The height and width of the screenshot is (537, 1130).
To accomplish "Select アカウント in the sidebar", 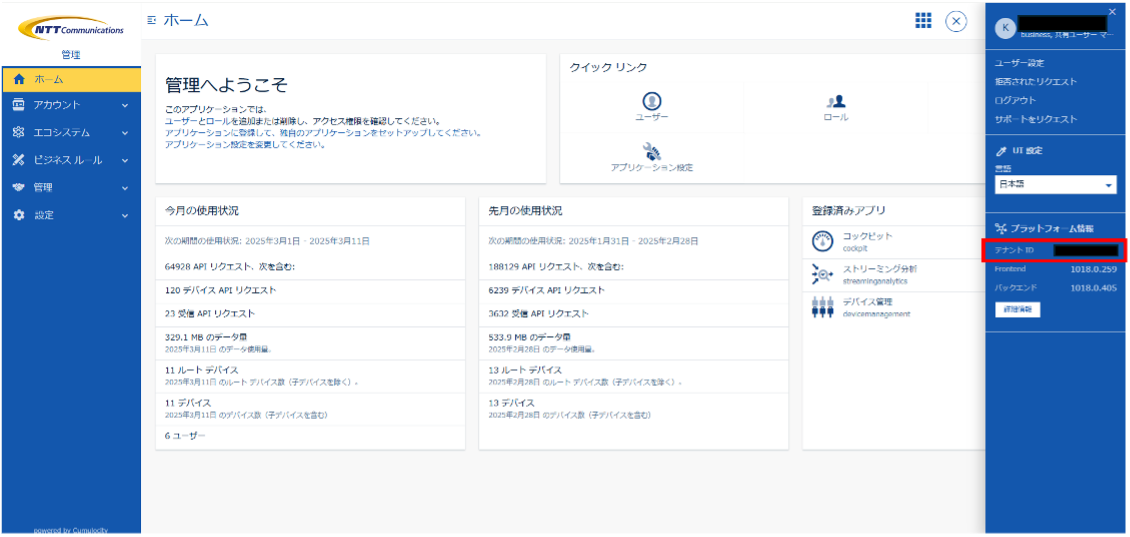I will (71, 105).
